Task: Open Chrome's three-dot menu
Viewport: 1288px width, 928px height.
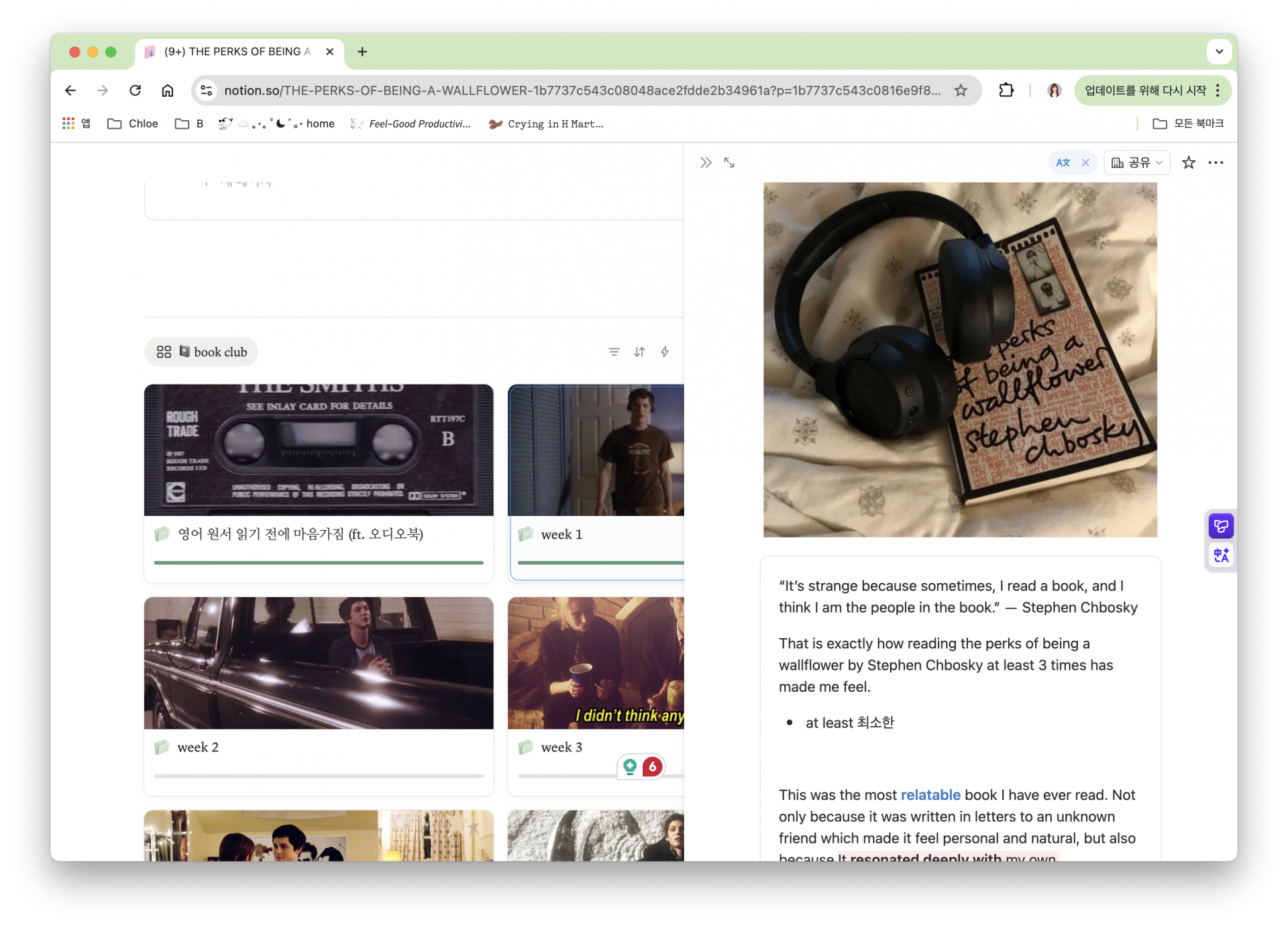Action: click(x=1218, y=91)
